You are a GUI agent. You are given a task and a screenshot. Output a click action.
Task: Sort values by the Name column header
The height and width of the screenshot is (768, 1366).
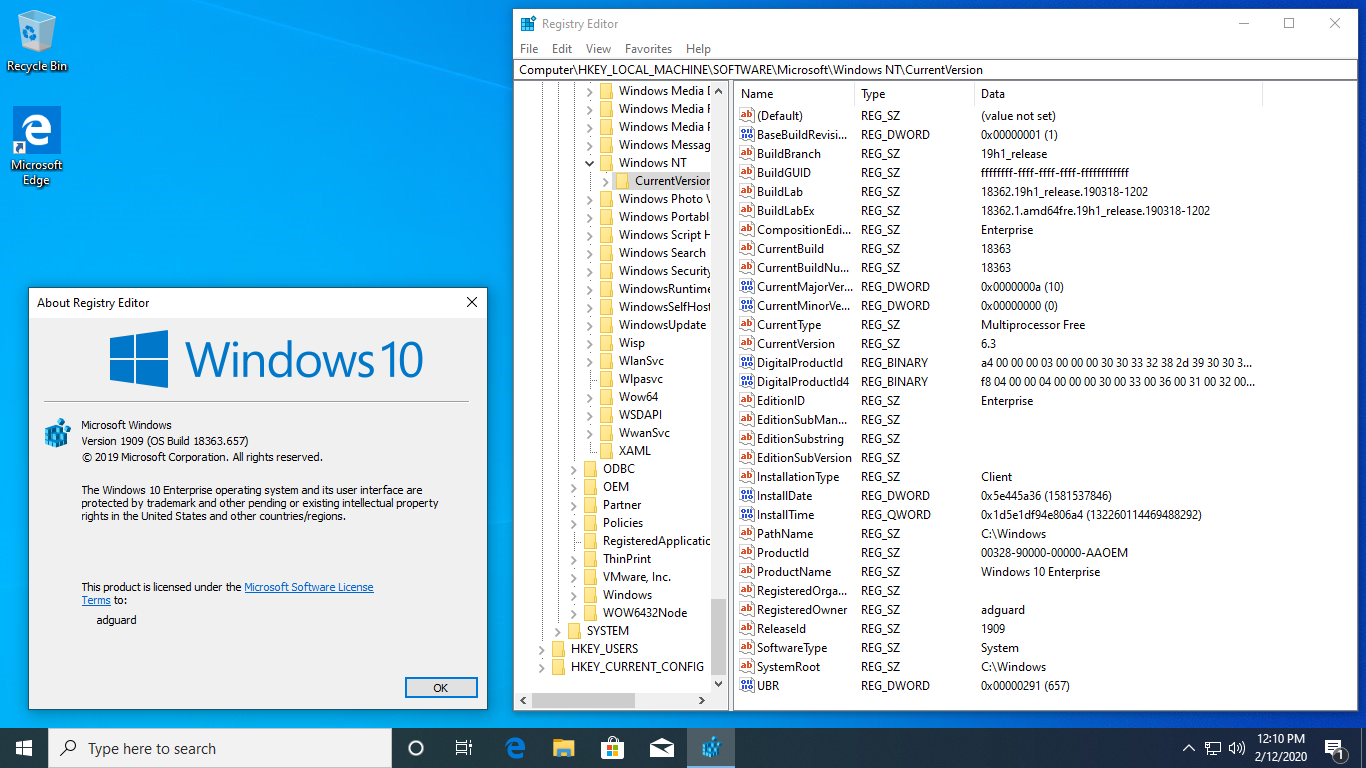795,94
